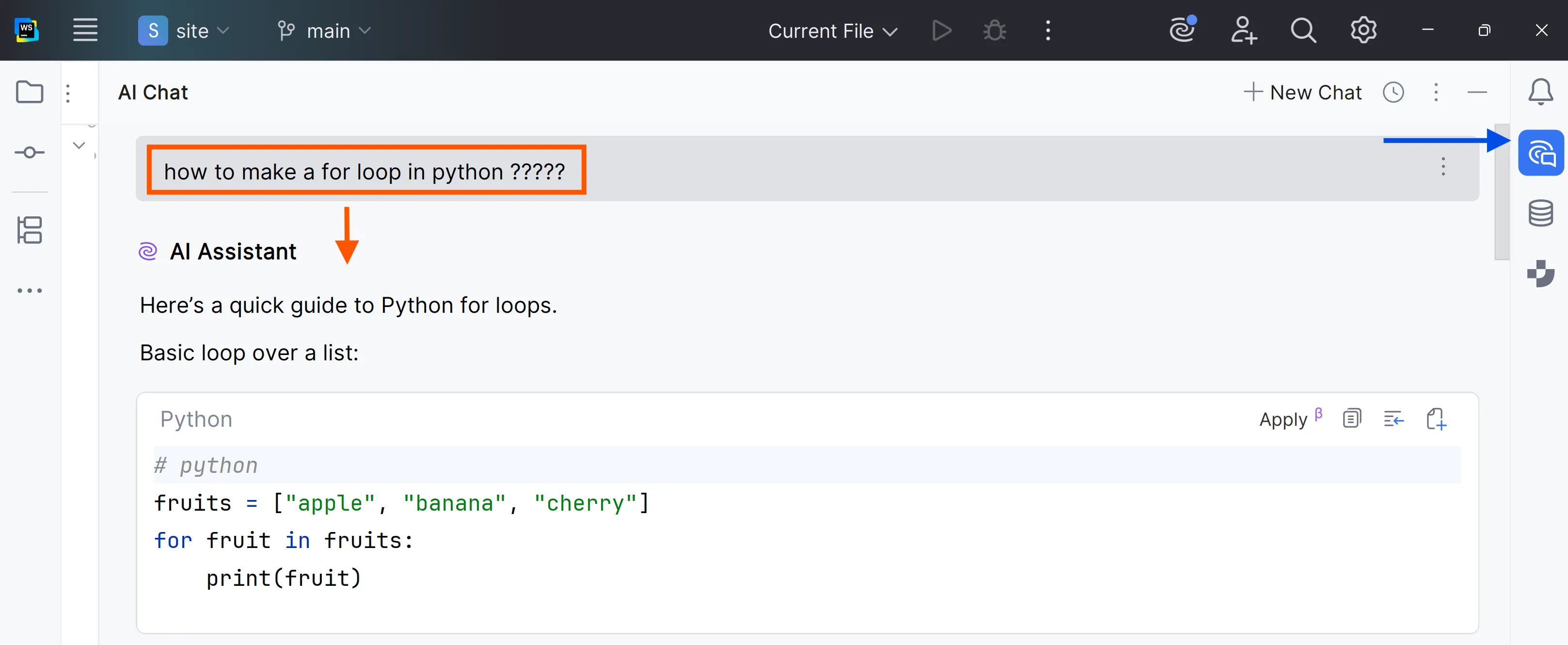1568x645 pixels.
Task: Copy the Python code snippet
Action: 1351,419
